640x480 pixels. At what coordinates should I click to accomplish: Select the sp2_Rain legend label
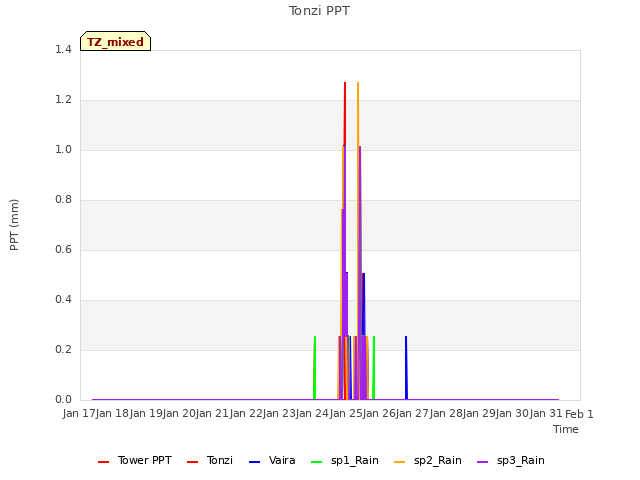click(438, 460)
